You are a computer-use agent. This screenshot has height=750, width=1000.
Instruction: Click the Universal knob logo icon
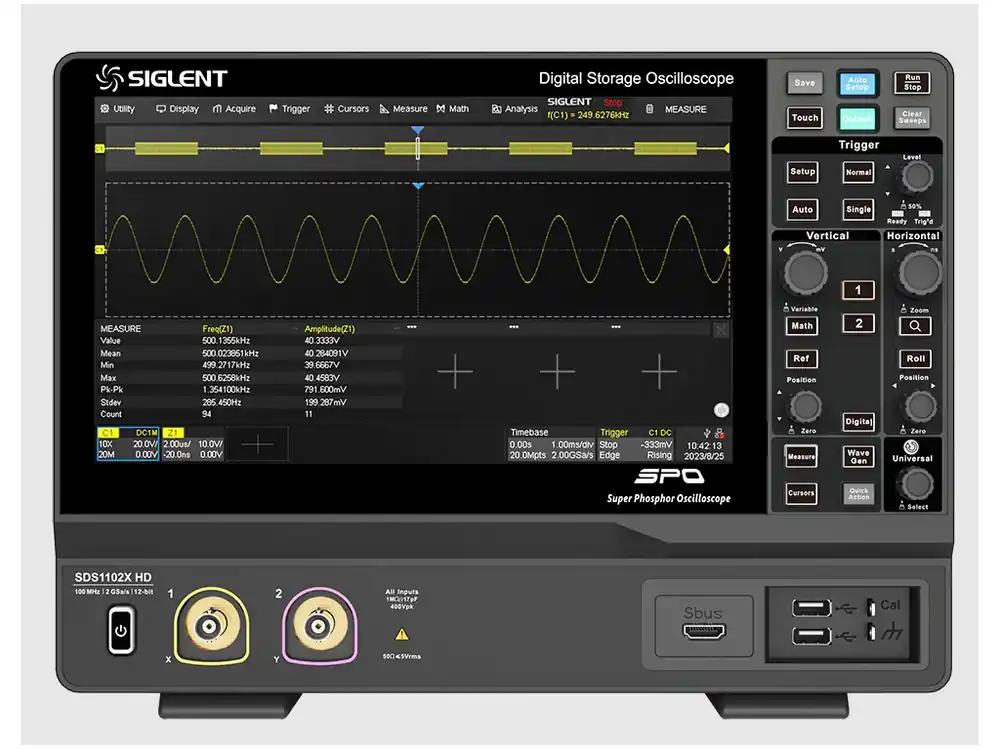[911, 446]
